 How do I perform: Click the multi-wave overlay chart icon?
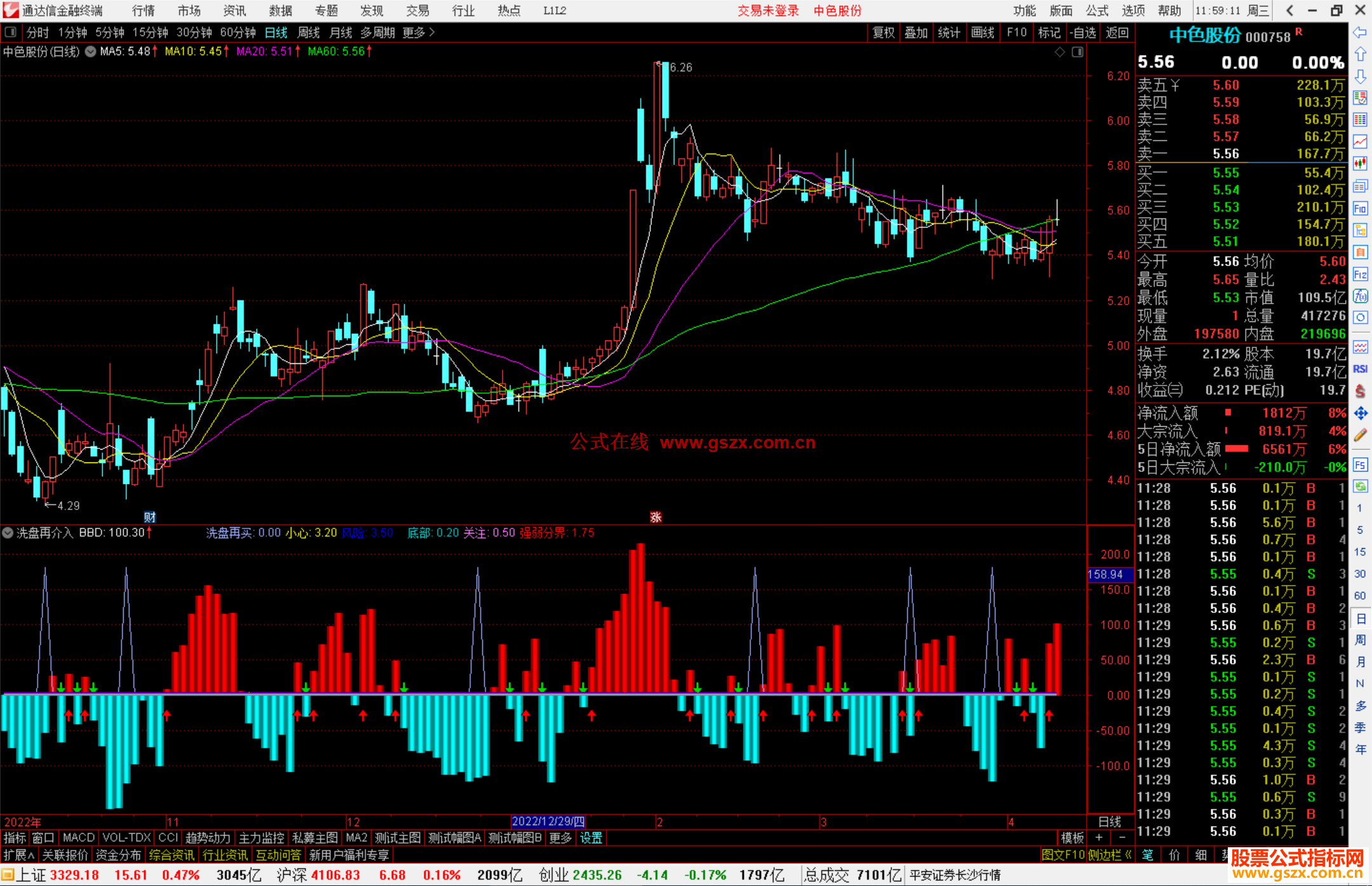point(1360,347)
